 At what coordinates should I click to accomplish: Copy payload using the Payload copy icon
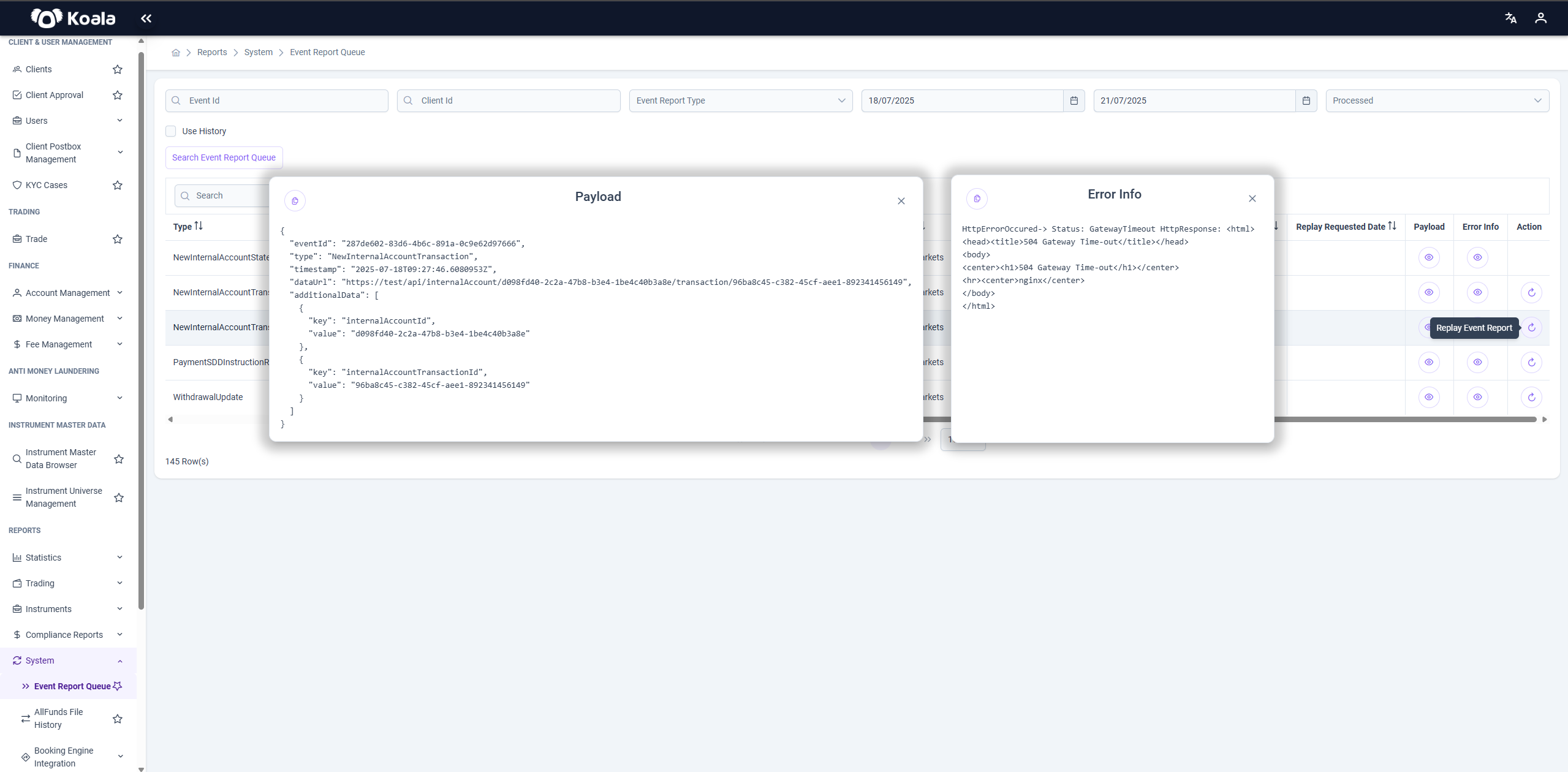coord(295,201)
